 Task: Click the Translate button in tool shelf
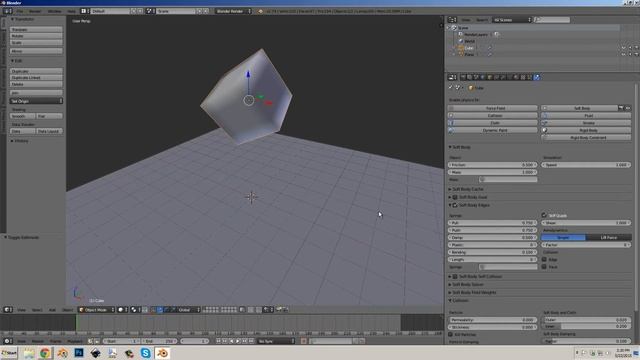36,29
